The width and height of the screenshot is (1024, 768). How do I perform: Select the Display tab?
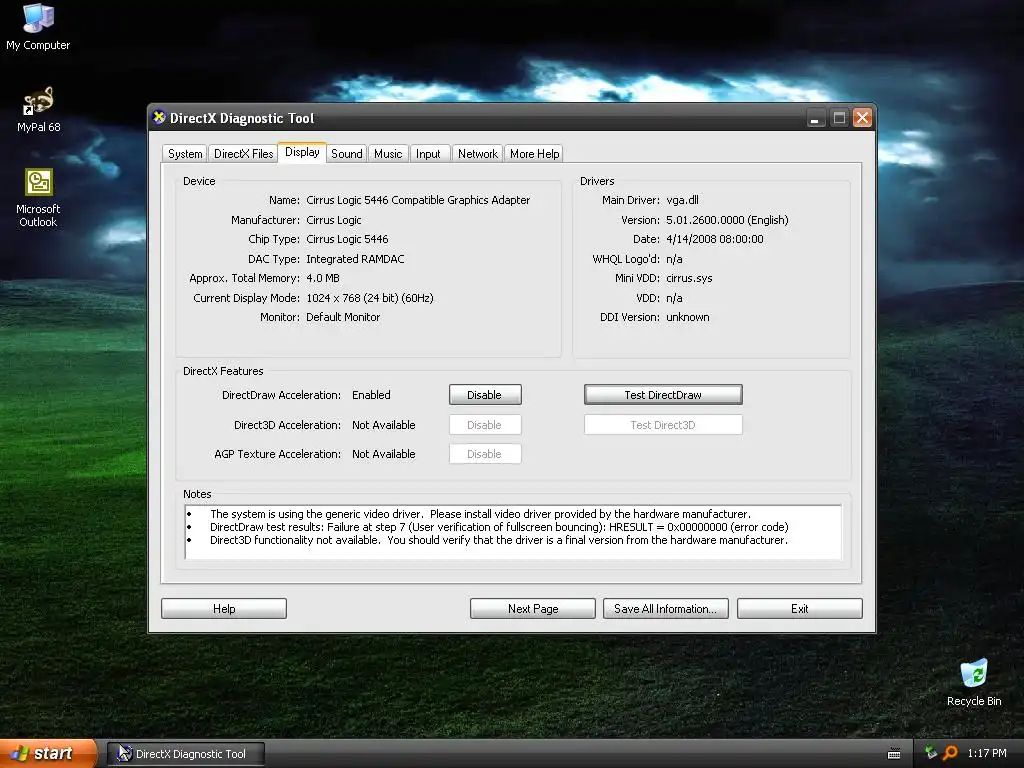click(x=302, y=152)
